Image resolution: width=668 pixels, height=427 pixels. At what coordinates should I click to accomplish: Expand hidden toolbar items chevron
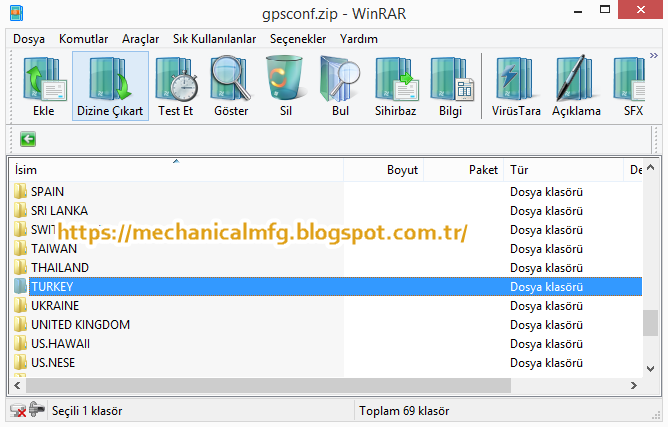click(x=654, y=56)
